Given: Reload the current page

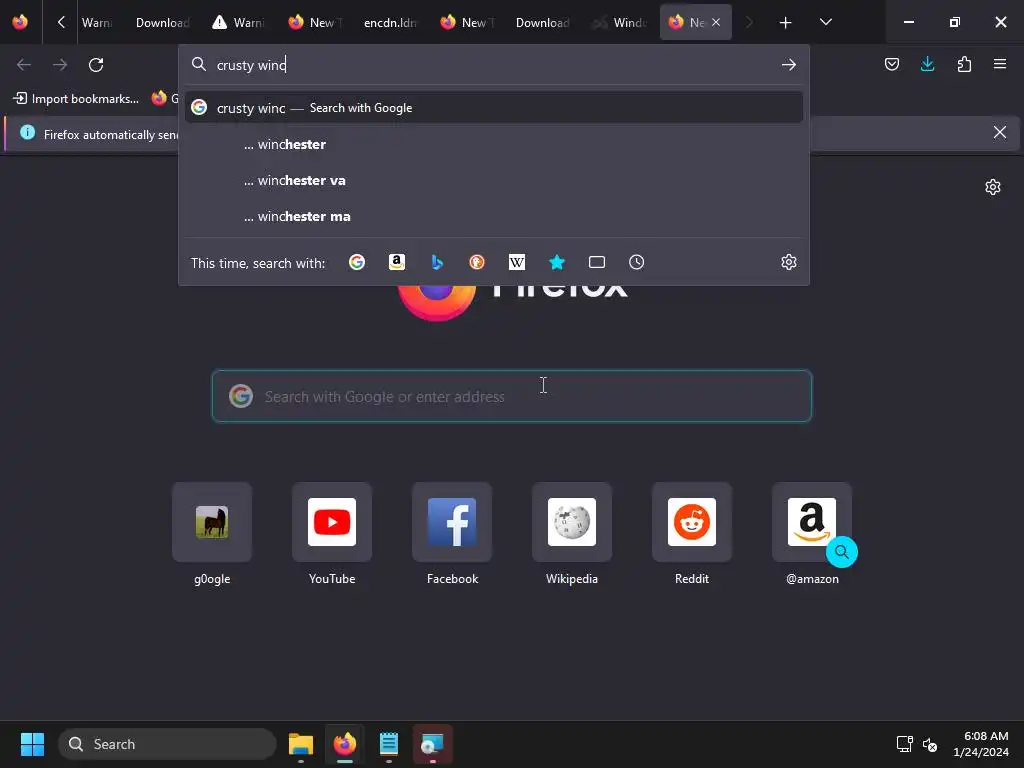Looking at the screenshot, I should pos(96,65).
